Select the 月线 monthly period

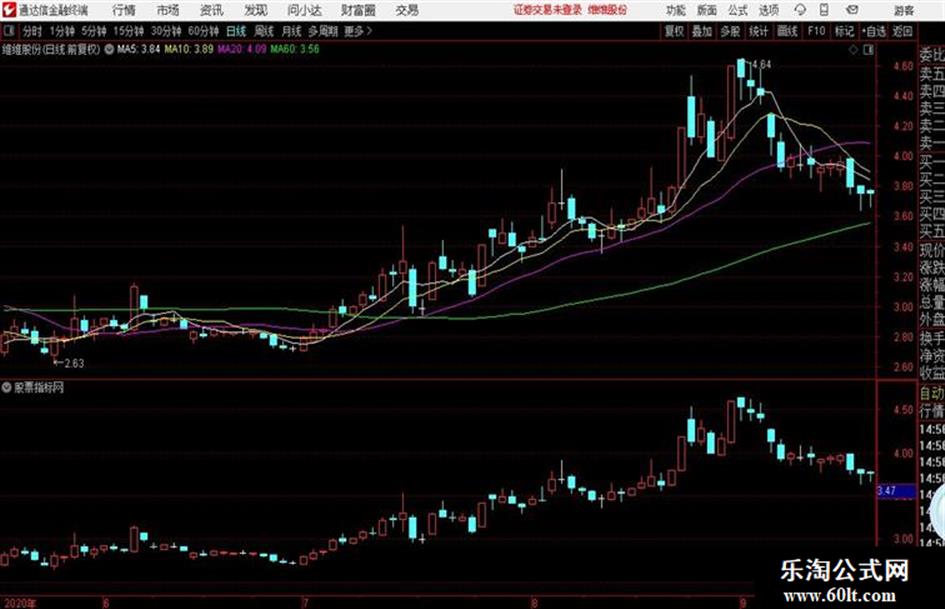pyautogui.click(x=292, y=31)
